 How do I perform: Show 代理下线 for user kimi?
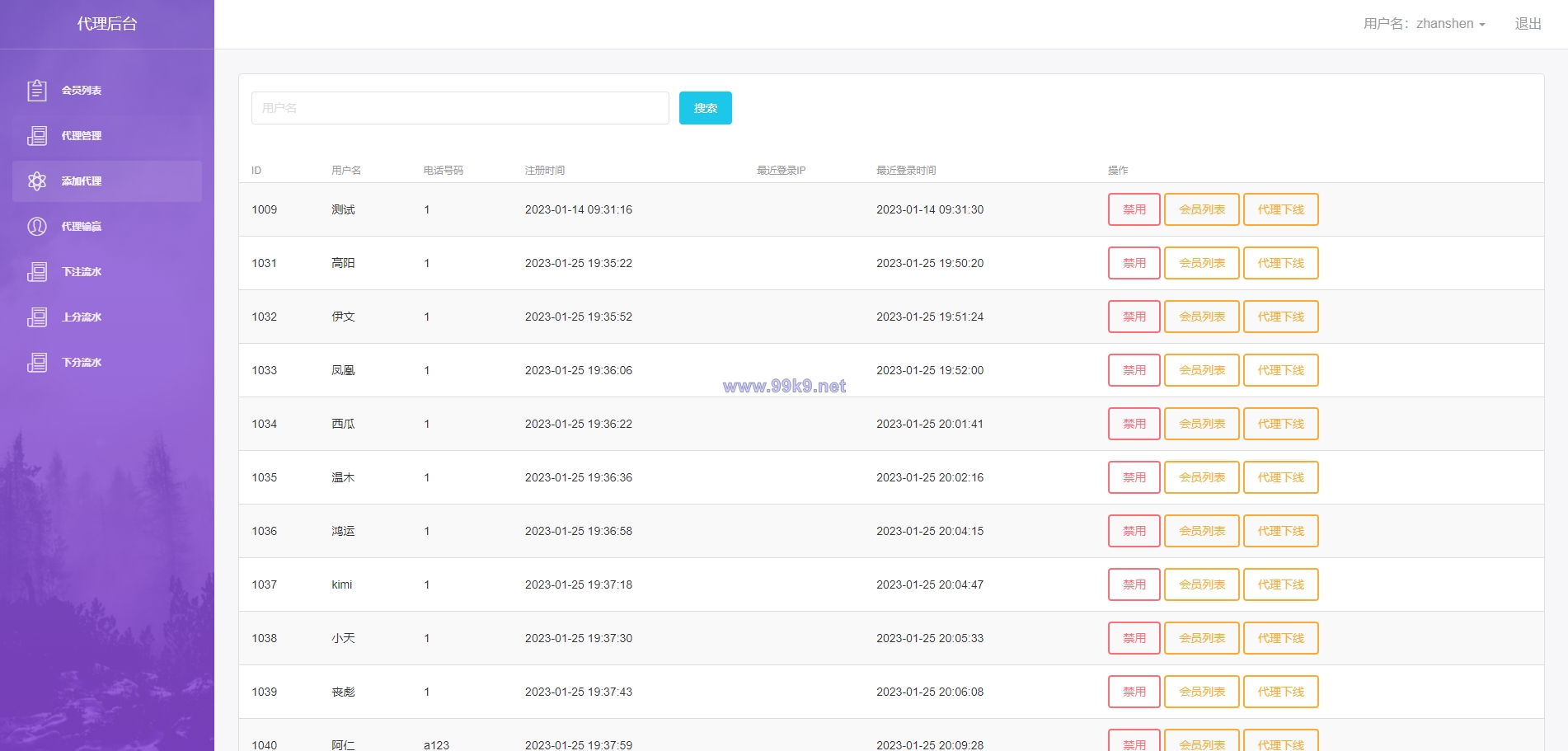[x=1281, y=584]
